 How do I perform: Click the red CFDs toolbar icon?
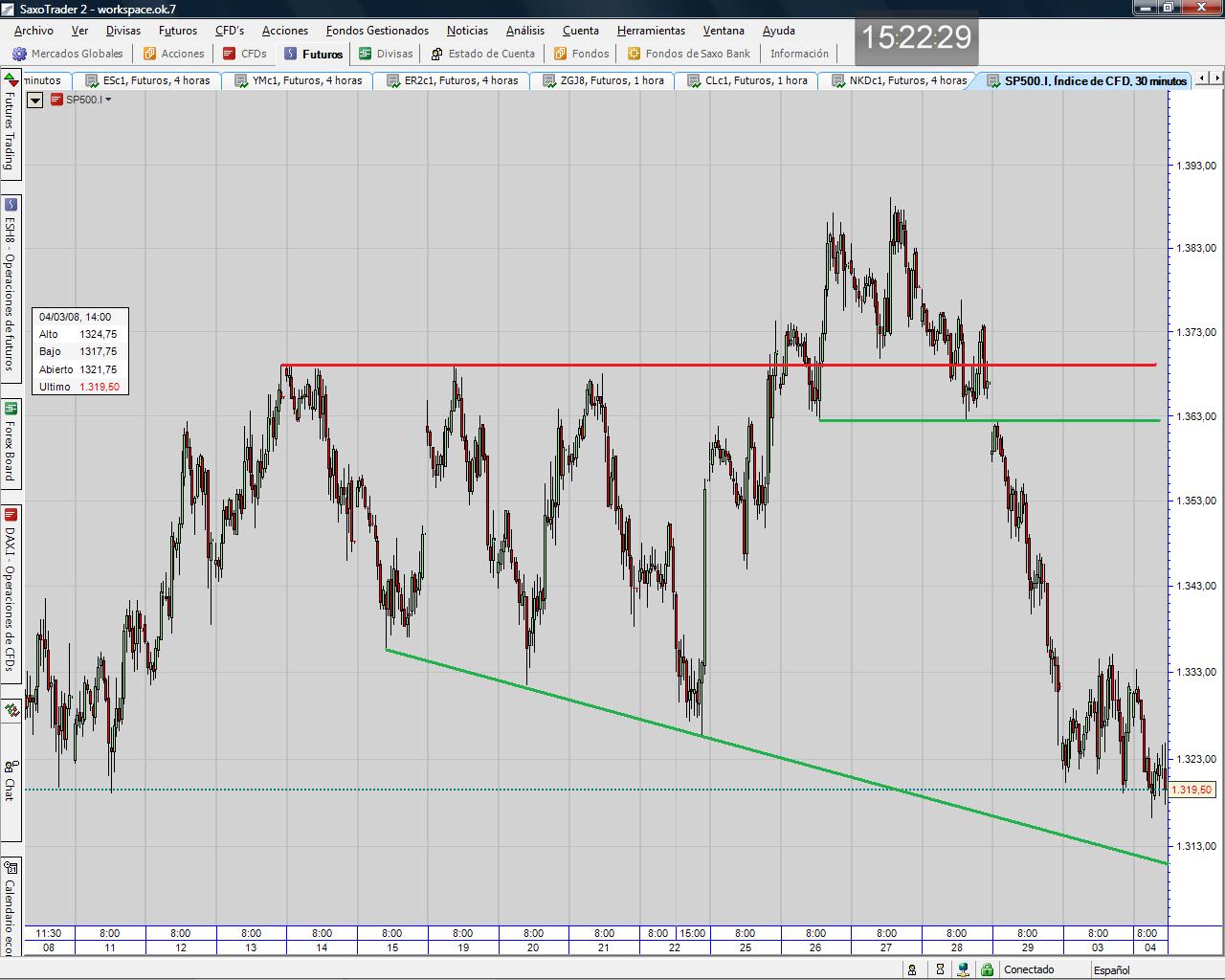coord(229,54)
